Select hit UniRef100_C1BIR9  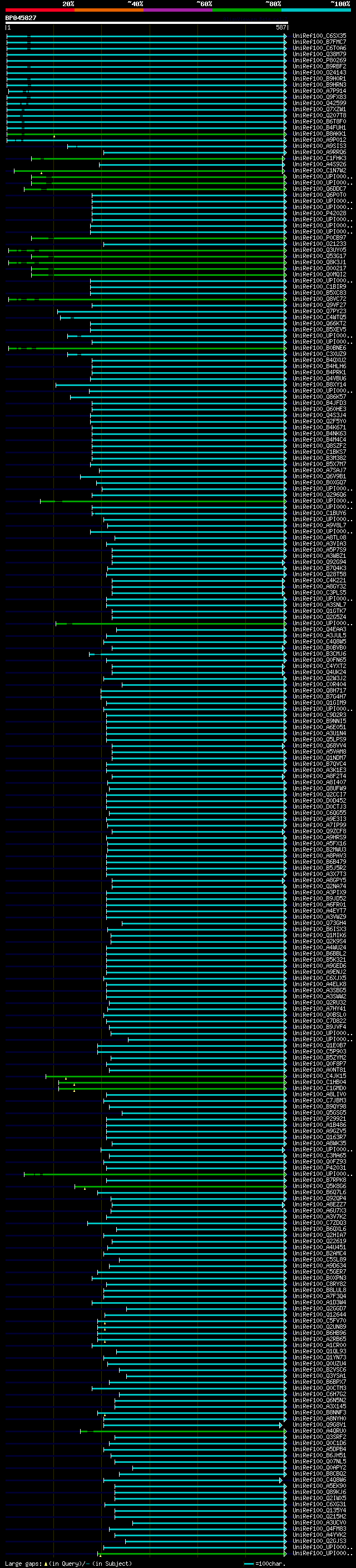tap(319, 286)
